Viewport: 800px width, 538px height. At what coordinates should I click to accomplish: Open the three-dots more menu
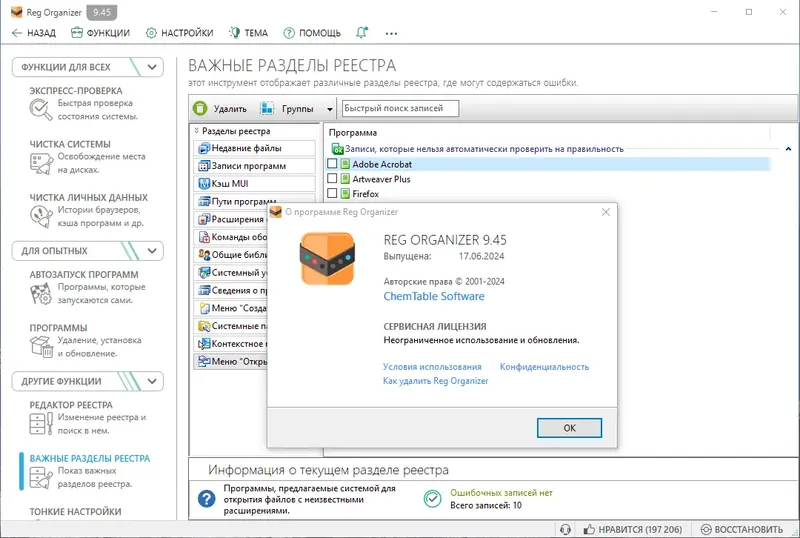(x=391, y=33)
